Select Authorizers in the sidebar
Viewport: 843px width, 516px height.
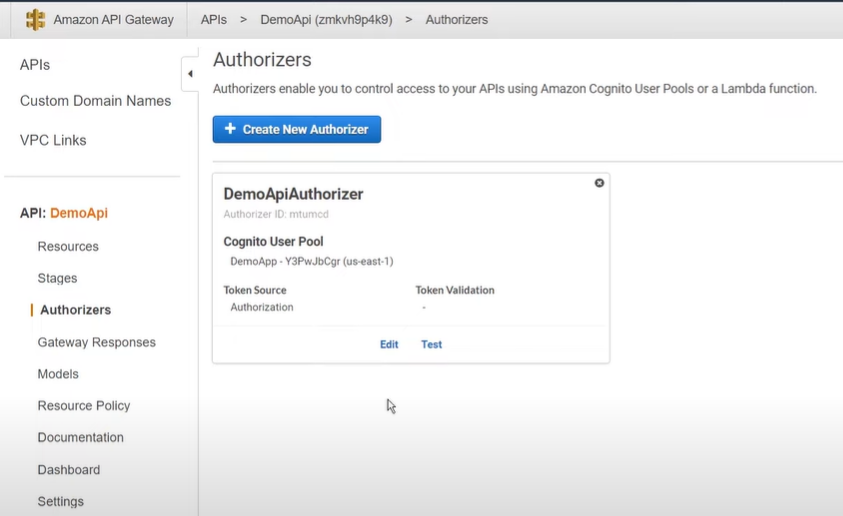(x=76, y=310)
